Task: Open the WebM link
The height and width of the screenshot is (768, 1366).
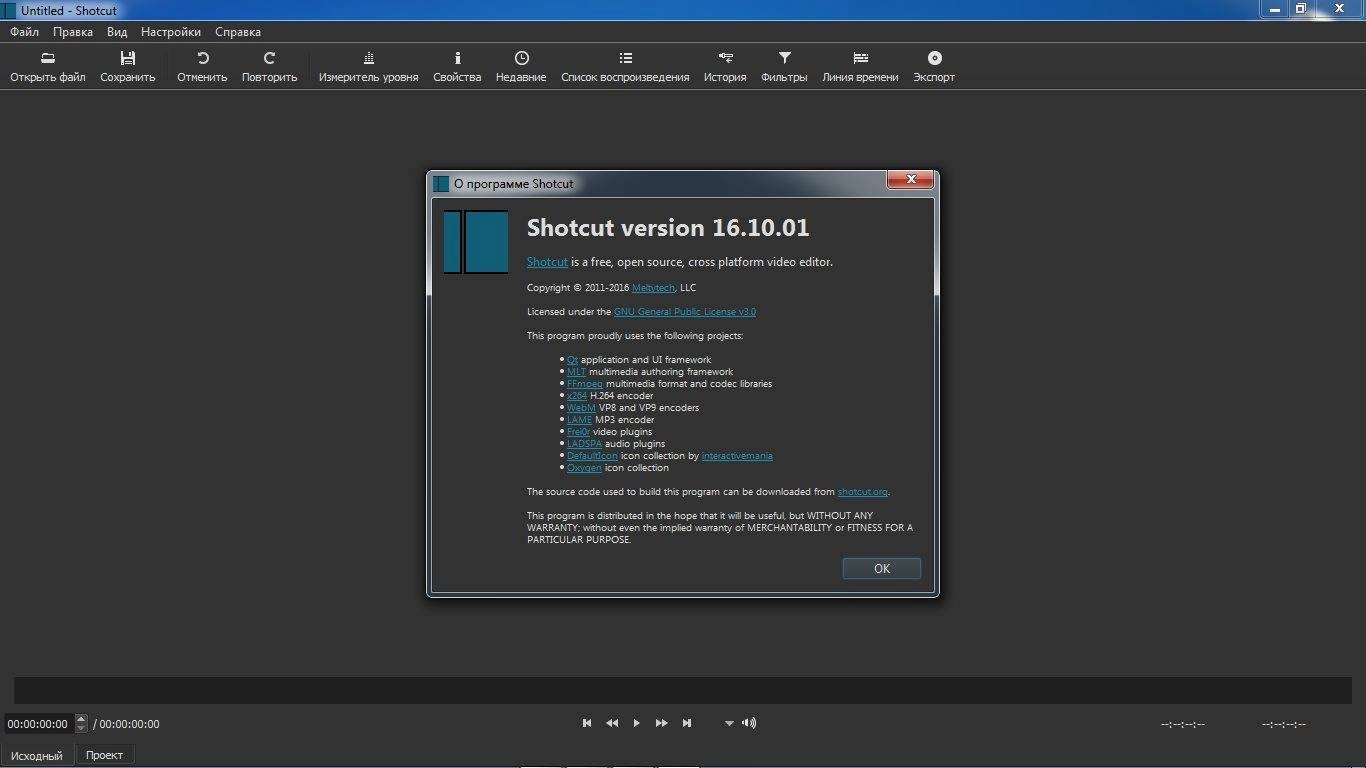Action: tap(581, 408)
